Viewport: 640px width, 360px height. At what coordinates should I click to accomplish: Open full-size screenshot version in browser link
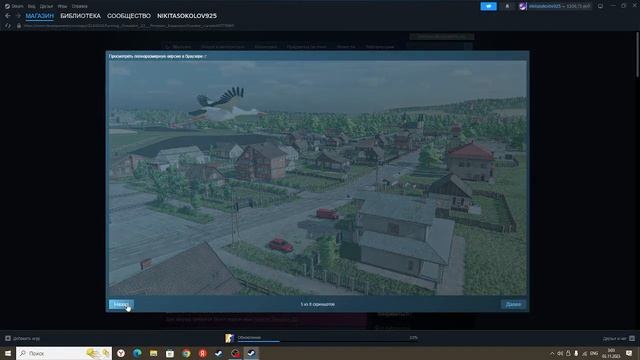point(158,56)
